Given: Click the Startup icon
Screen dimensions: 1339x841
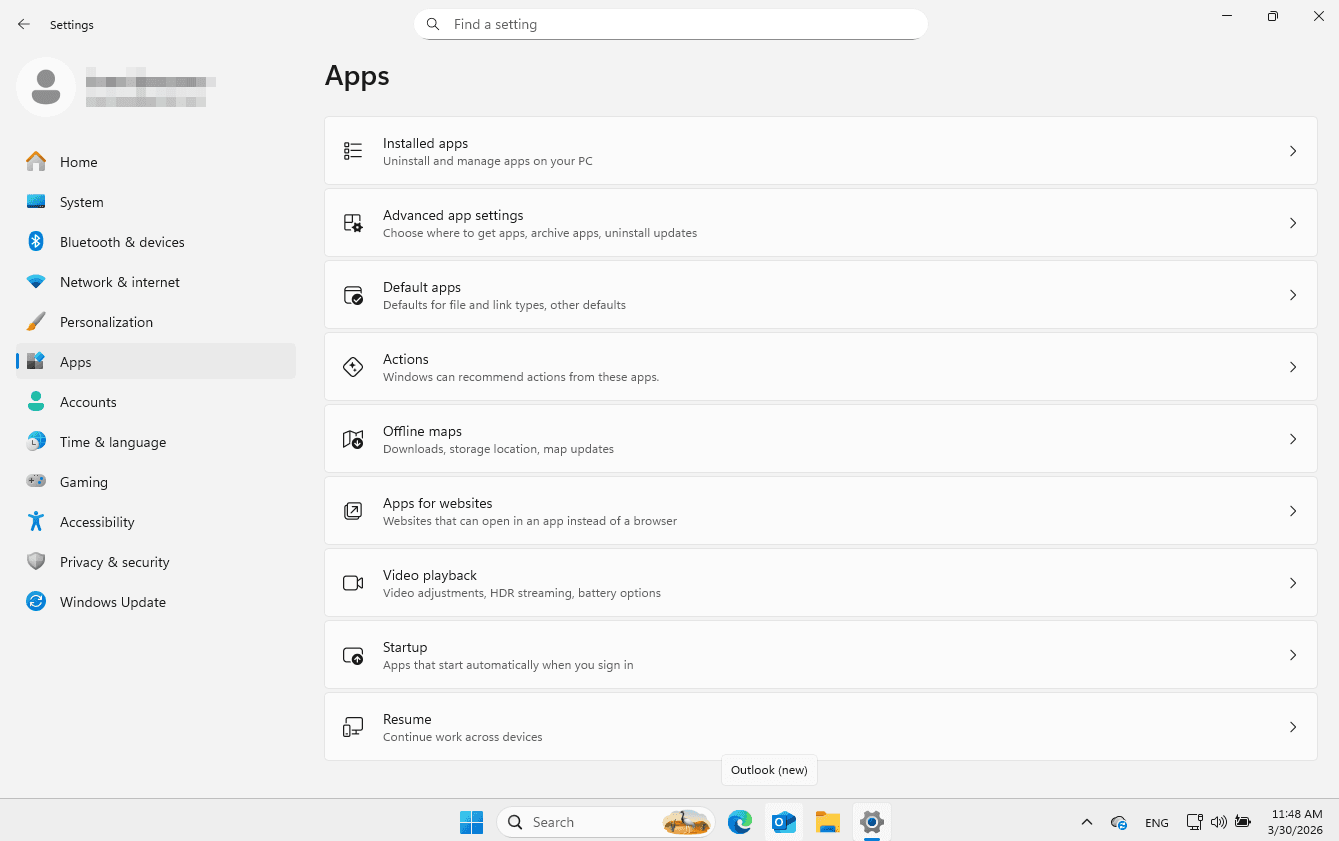Looking at the screenshot, I should (x=353, y=655).
